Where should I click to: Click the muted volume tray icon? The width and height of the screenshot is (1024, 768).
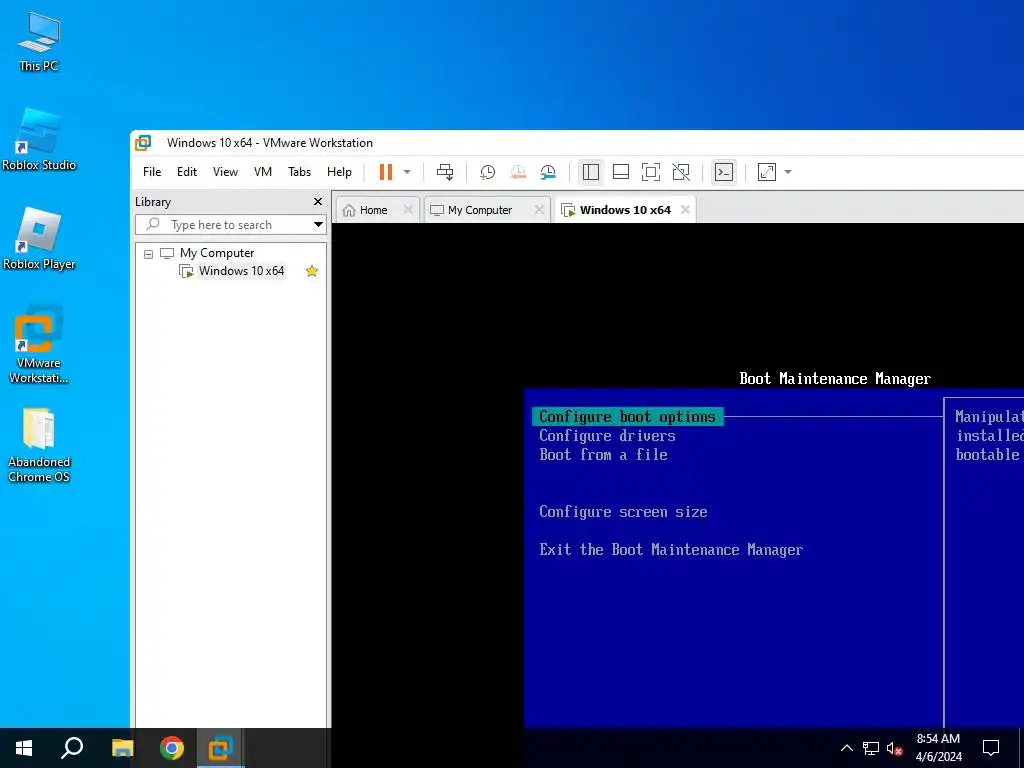coord(895,748)
